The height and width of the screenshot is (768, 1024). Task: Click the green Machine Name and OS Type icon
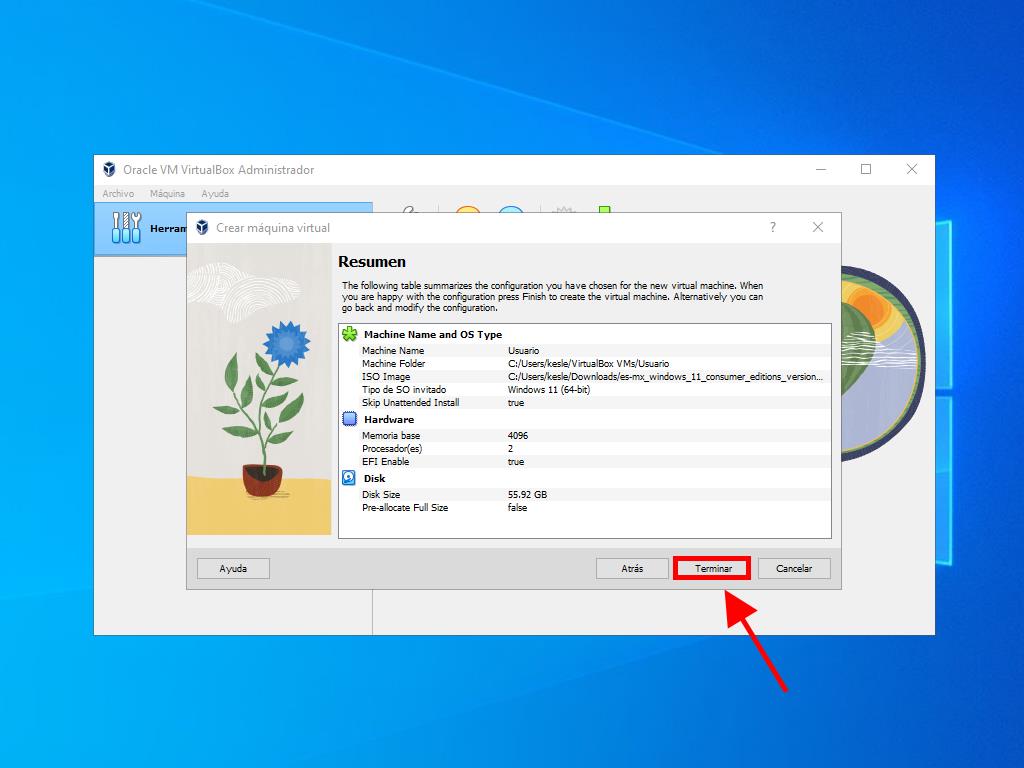349,334
